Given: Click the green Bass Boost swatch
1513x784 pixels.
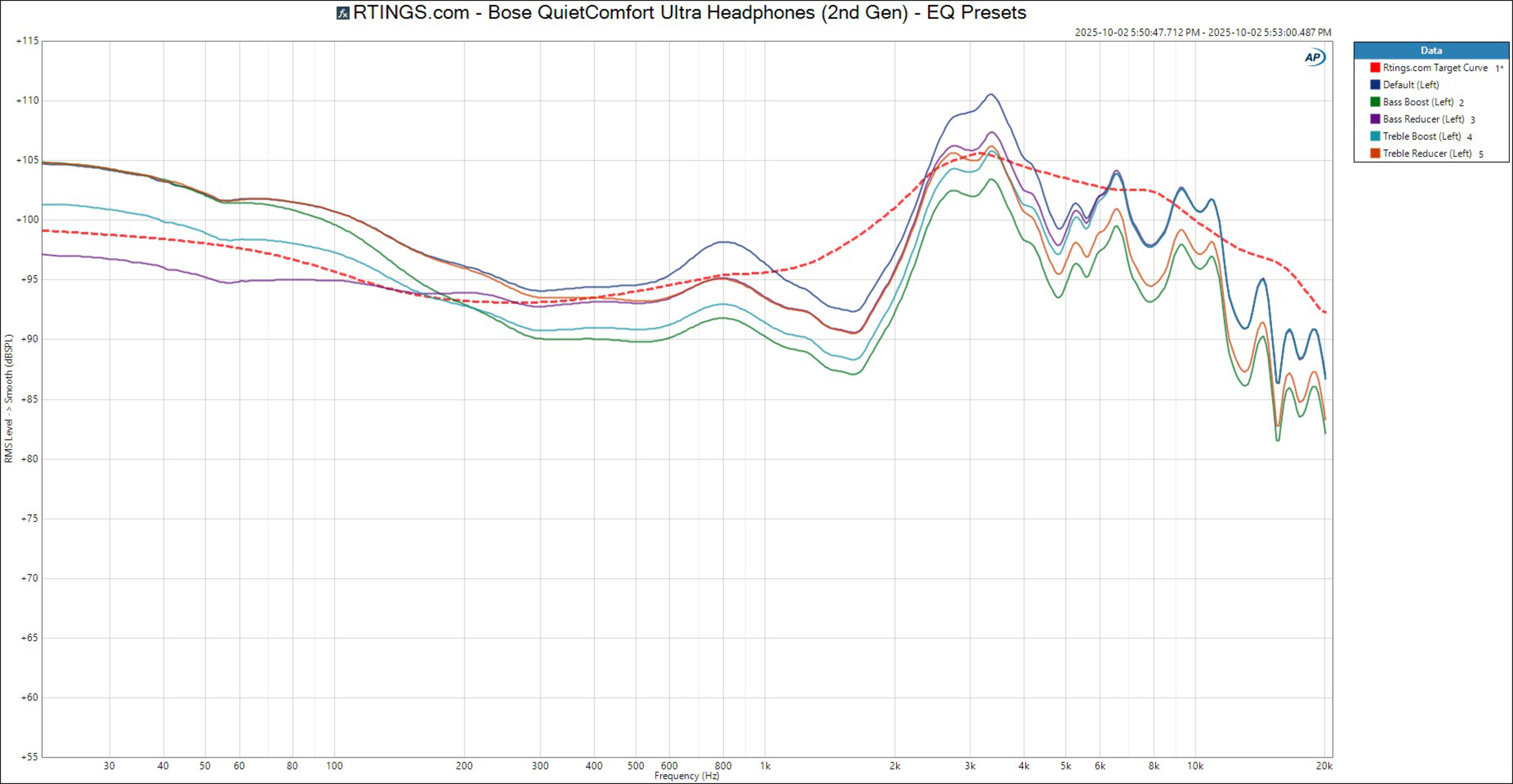Looking at the screenshot, I should pyautogui.click(x=1375, y=102).
